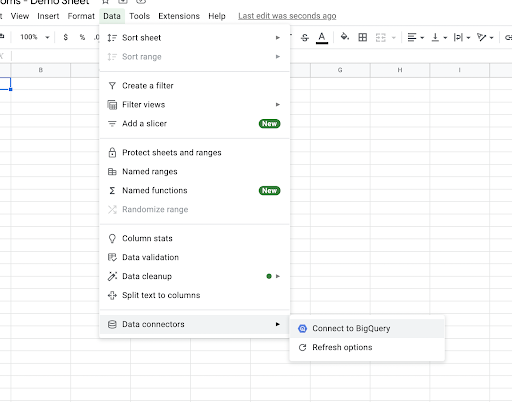Click the New badge beside Named functions
This screenshot has height=402, width=512.
[269, 190]
